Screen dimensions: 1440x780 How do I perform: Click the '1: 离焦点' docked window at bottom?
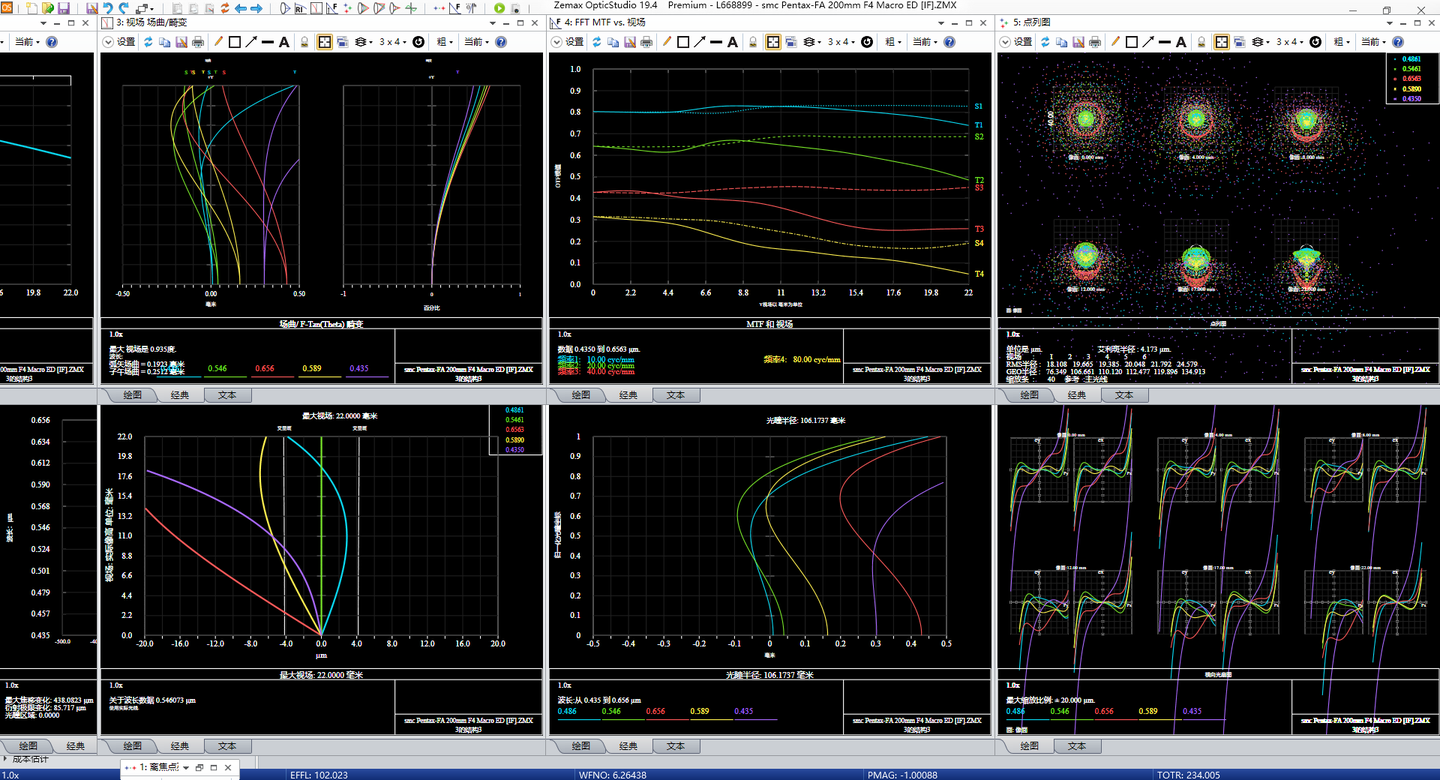pos(157,767)
